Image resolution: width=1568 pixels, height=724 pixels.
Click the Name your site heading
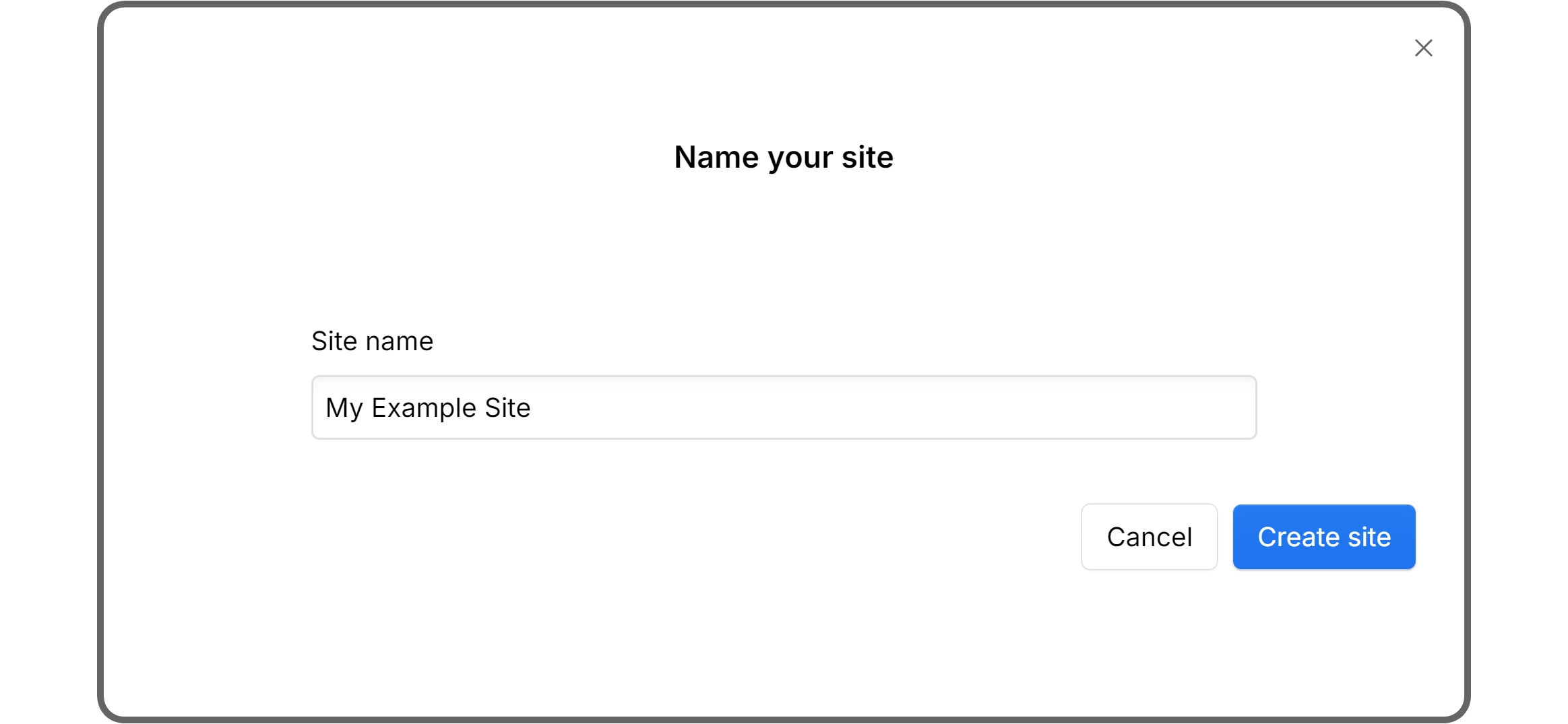tap(783, 157)
